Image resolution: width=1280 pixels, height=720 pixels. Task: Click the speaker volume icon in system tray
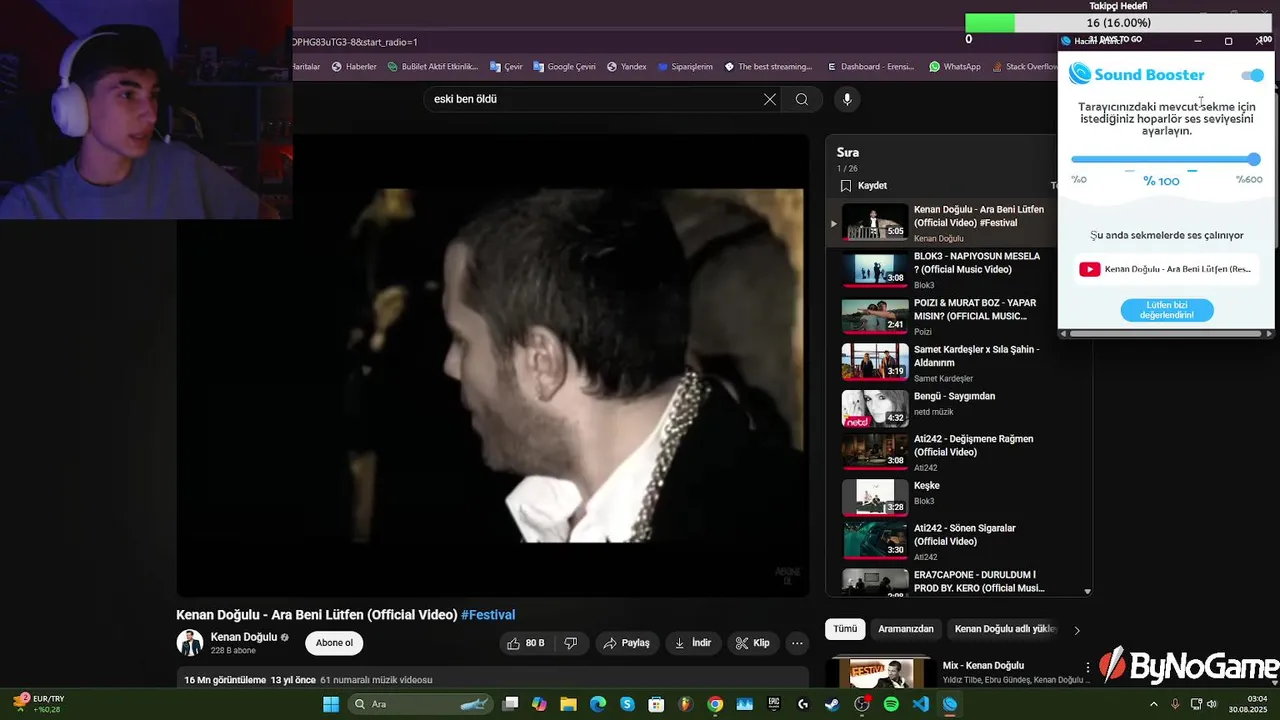1211,704
